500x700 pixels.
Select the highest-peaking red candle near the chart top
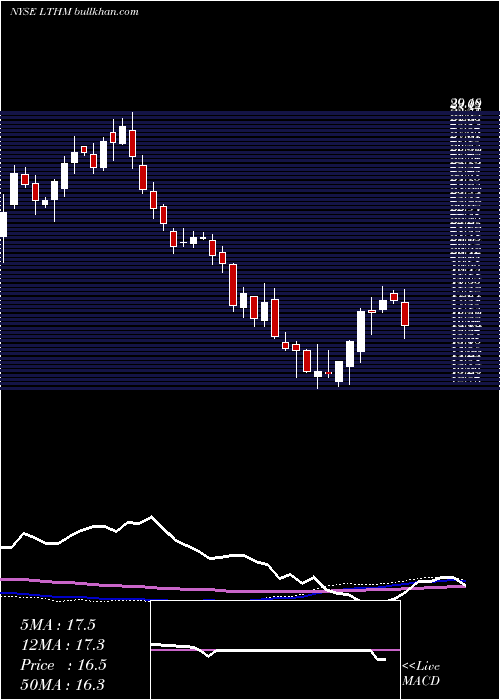(133, 143)
